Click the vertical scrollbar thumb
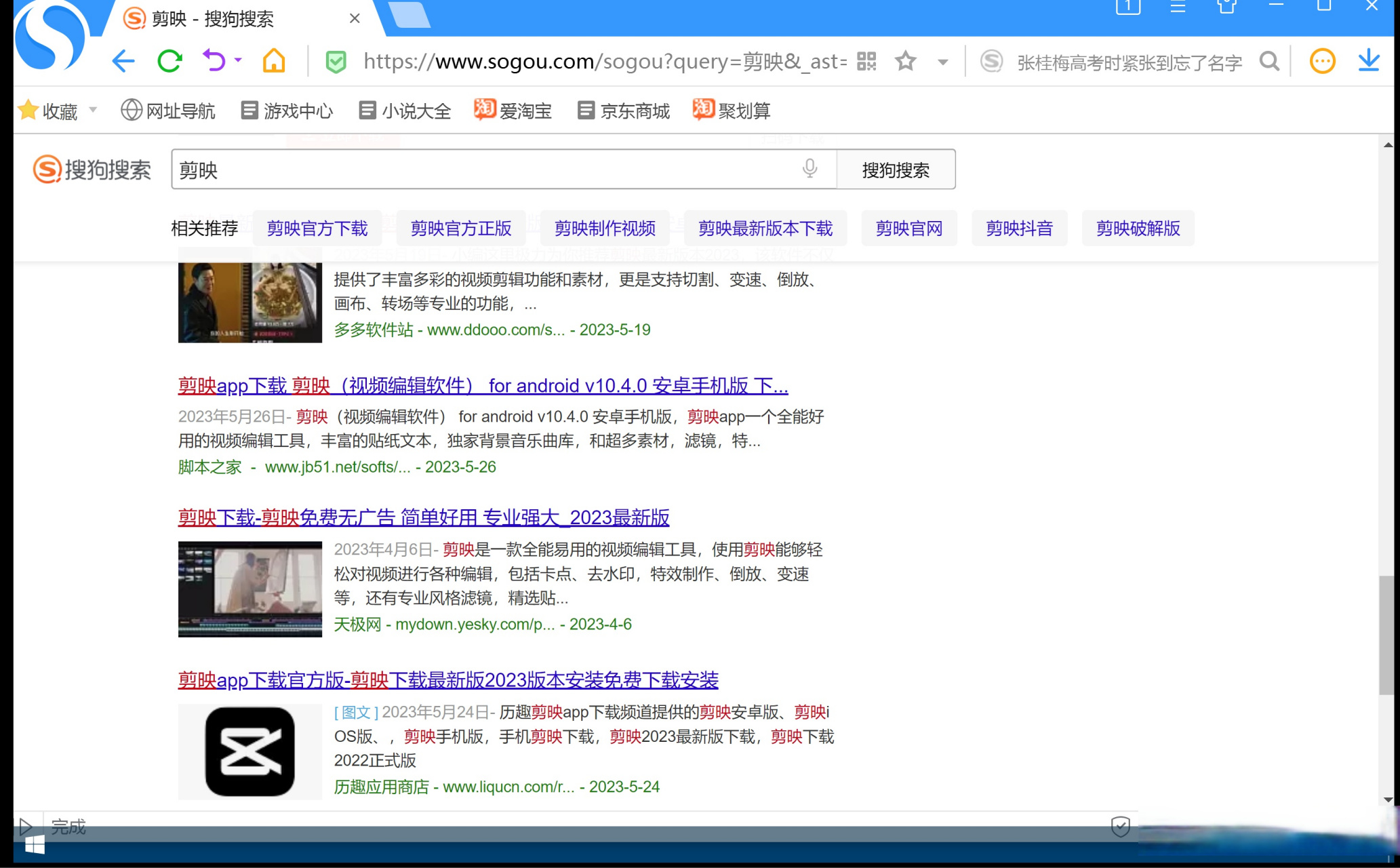1400x868 pixels. point(1388,635)
